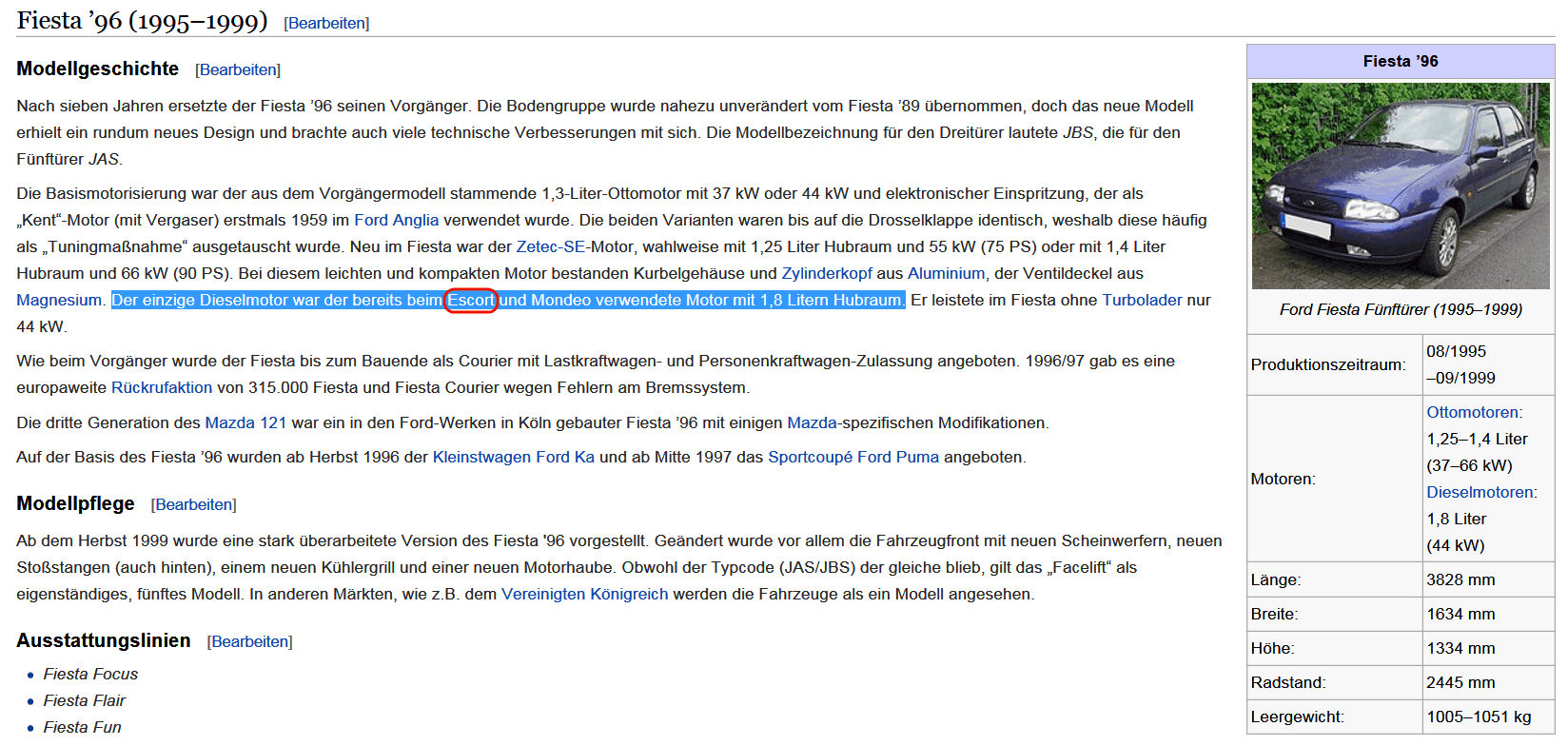
Task: Open the highlighted Escort link
Action: [x=471, y=301]
